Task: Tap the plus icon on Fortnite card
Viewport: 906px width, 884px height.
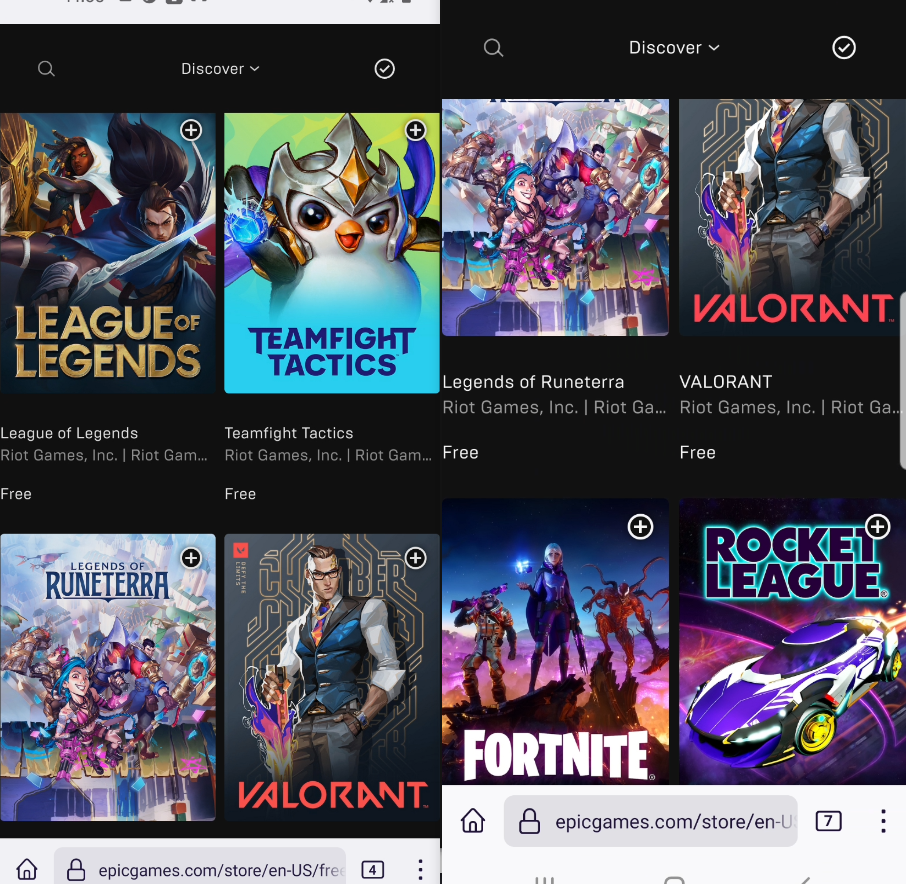Action: [640, 527]
